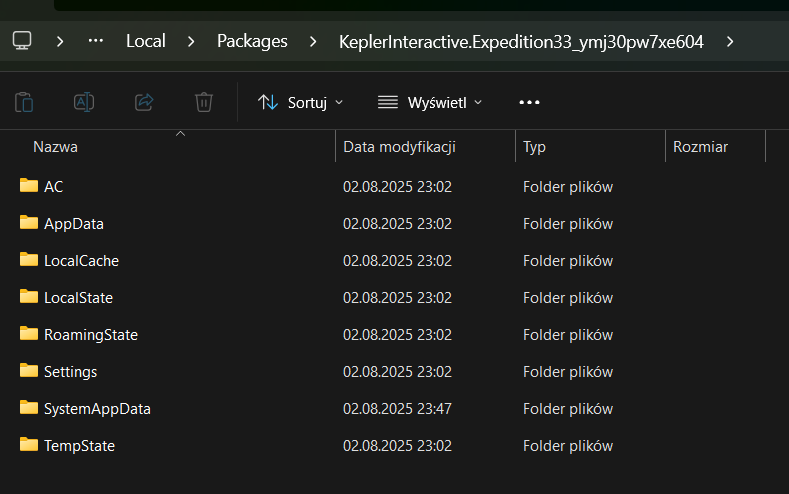Screen dimensions: 789x494
Task: Click the This PC monitor icon in breadcrumb
Action: coord(22,41)
